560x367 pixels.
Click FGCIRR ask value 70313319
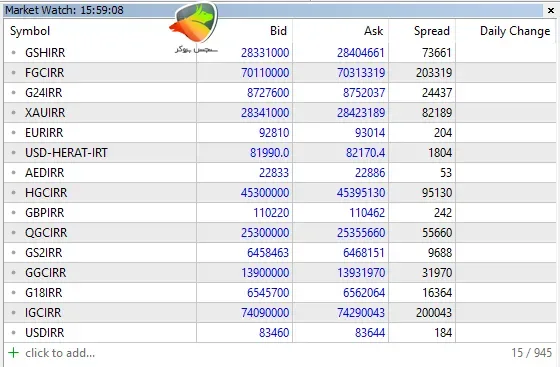(361, 73)
